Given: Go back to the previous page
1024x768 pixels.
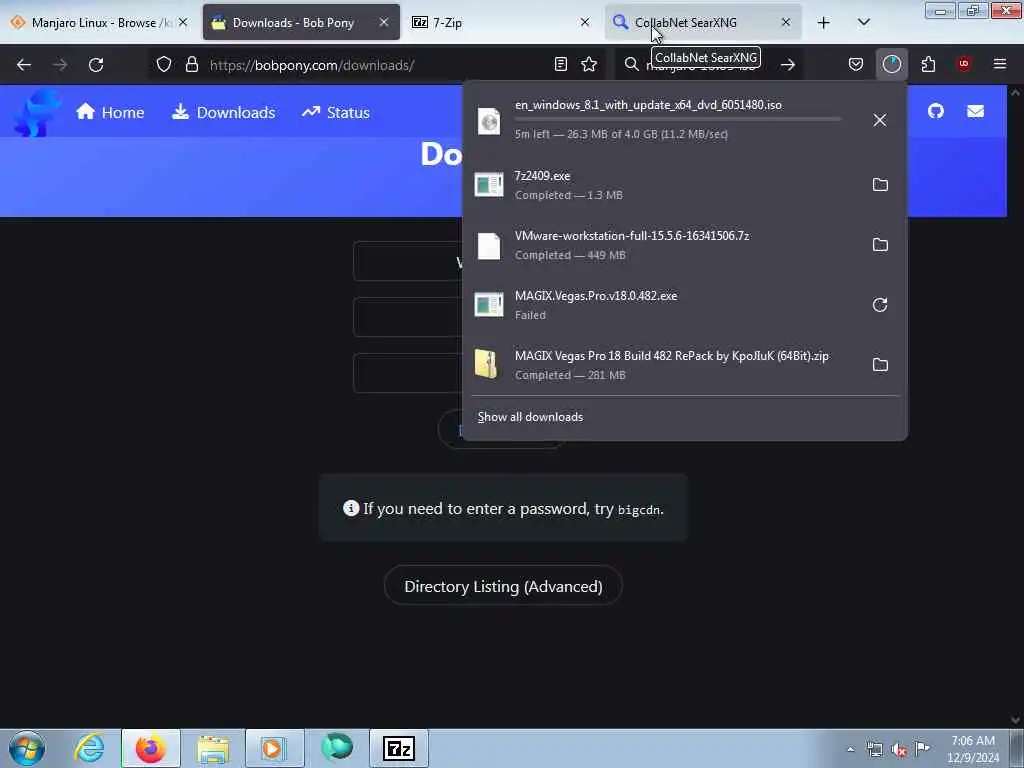Looking at the screenshot, I should pos(24,65).
